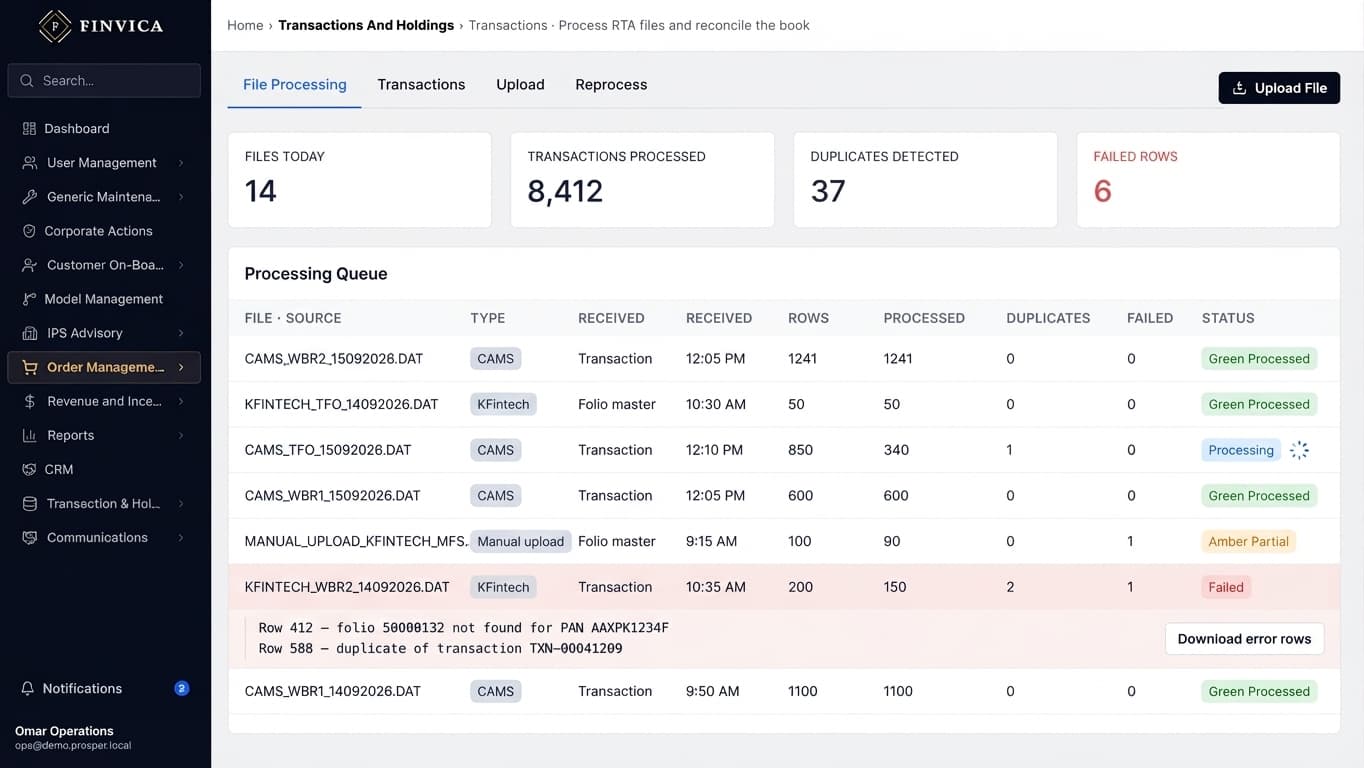Click the Dashboard grid icon
This screenshot has width=1364, height=768.
coord(29,129)
